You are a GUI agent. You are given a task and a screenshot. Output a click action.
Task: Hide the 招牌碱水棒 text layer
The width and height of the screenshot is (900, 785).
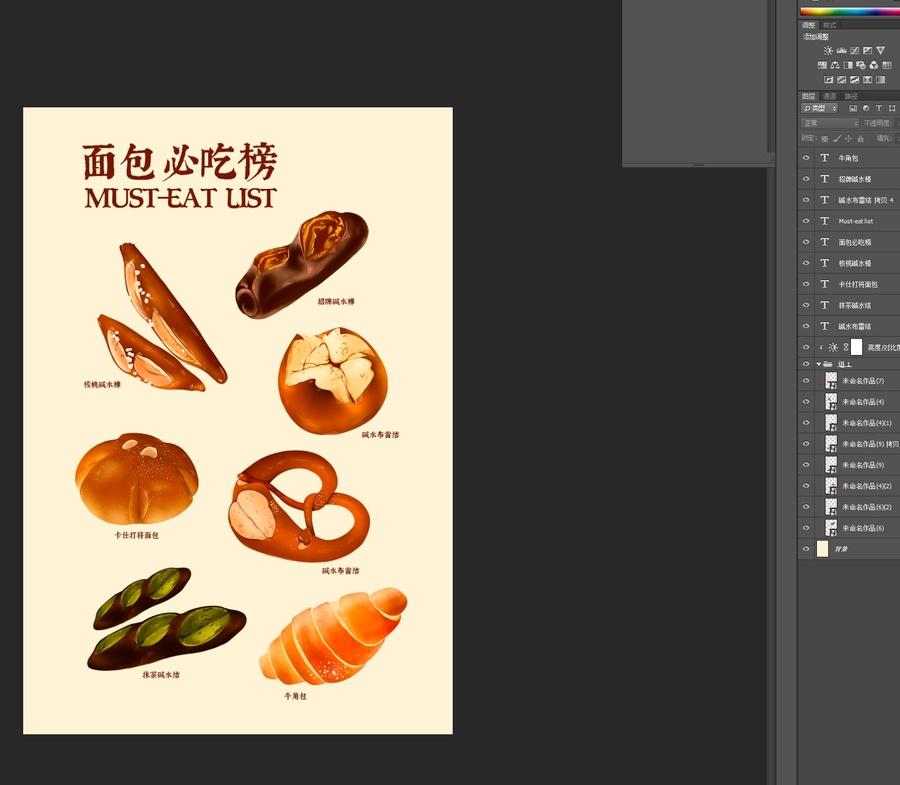[x=806, y=179]
